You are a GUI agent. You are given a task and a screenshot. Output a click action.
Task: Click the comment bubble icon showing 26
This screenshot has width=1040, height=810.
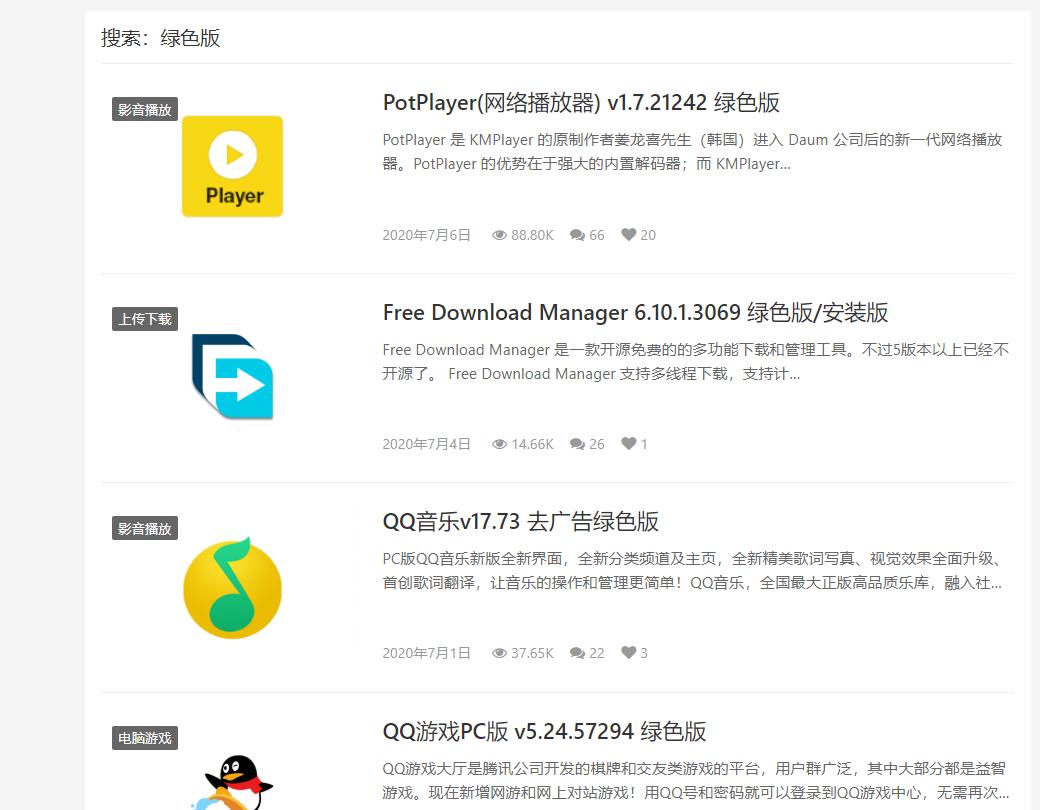pos(575,443)
